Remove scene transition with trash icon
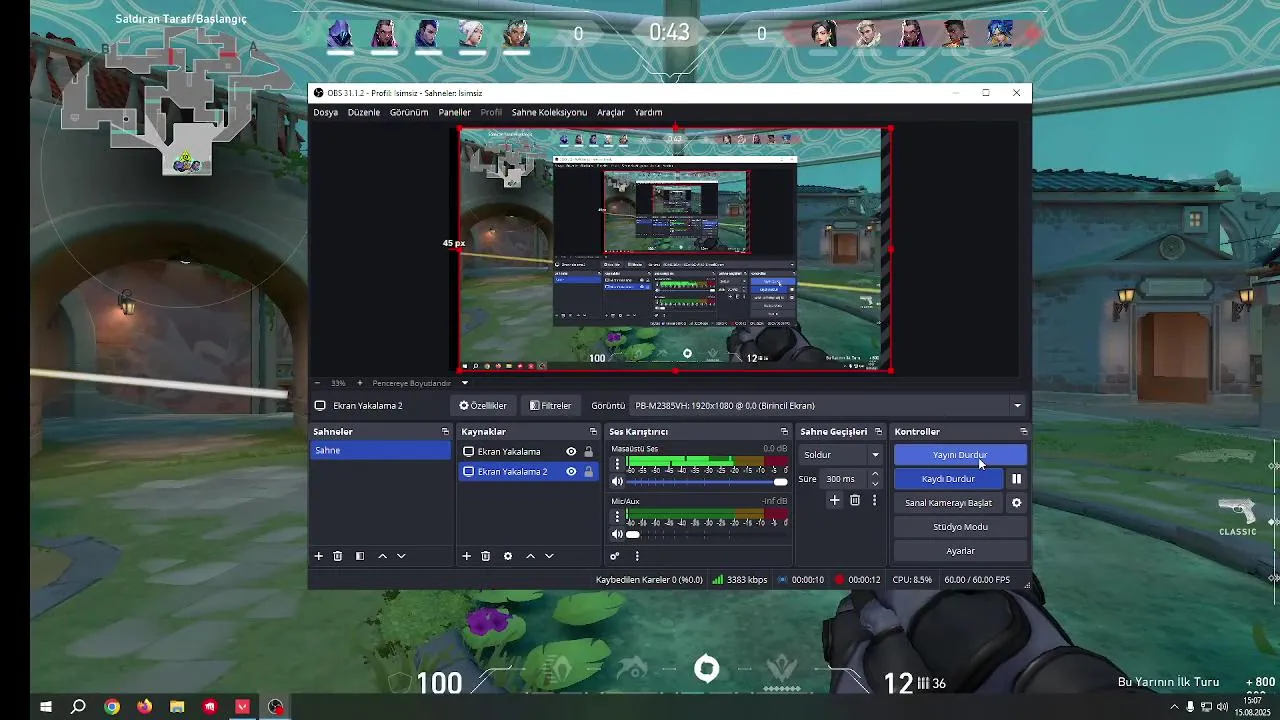This screenshot has height=720, width=1280. [x=855, y=500]
